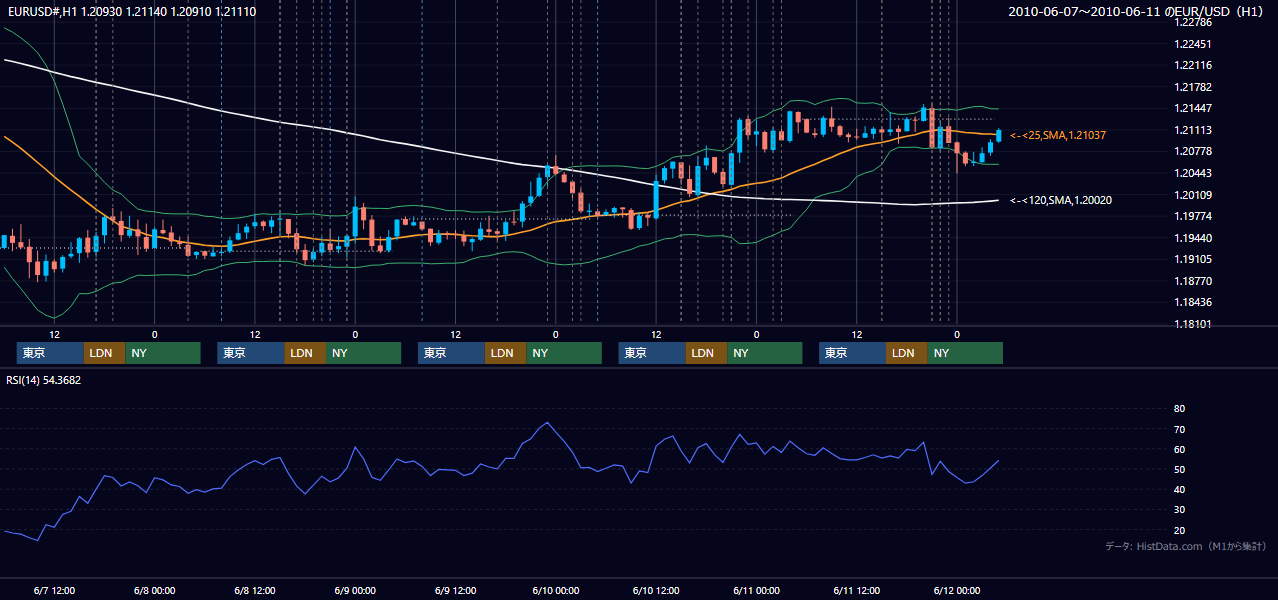Click price axis value 1.20109
This screenshot has height=600, width=1278.
(x=1193, y=195)
